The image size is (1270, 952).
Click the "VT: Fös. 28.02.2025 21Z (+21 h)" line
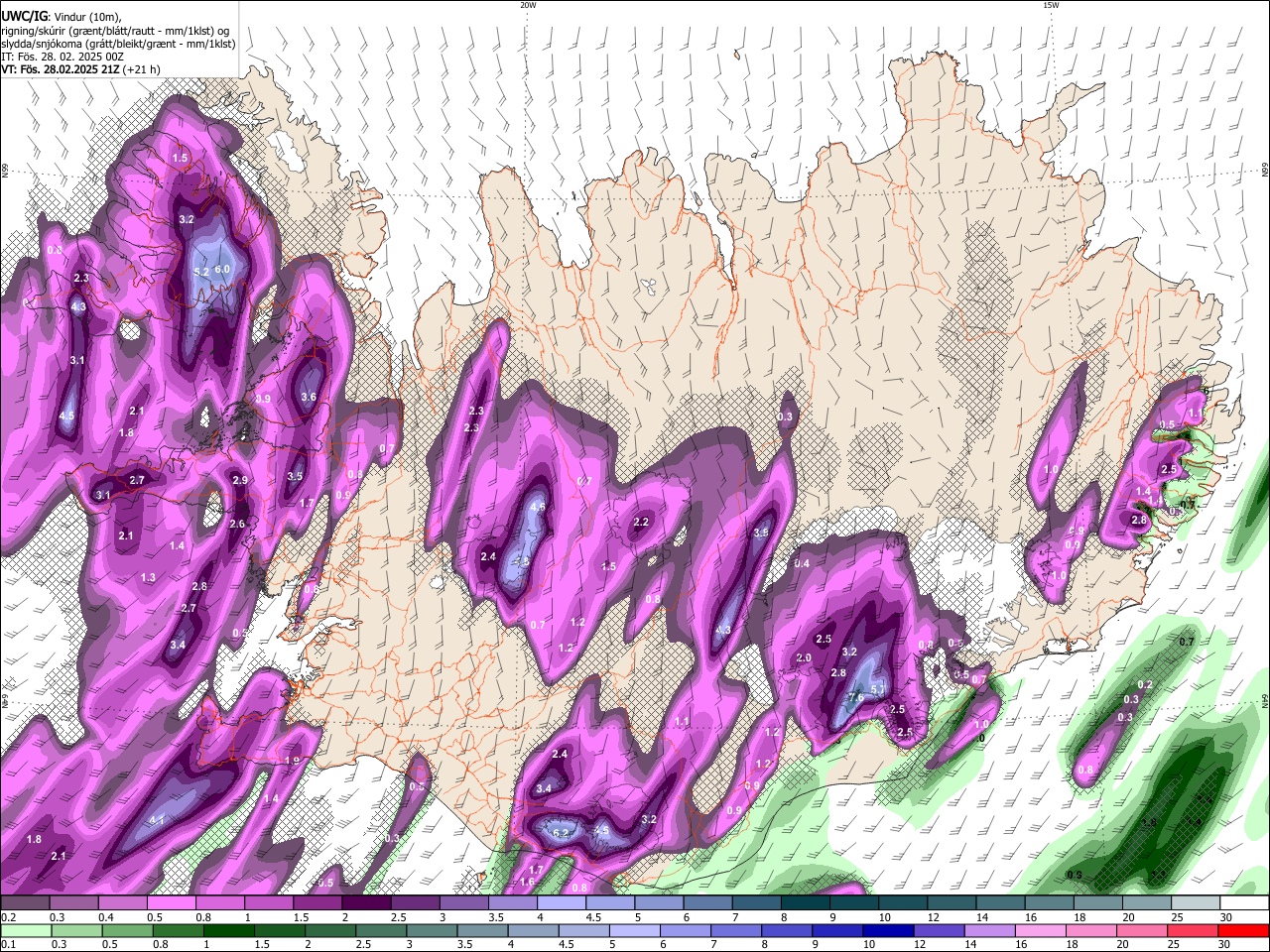81,69
